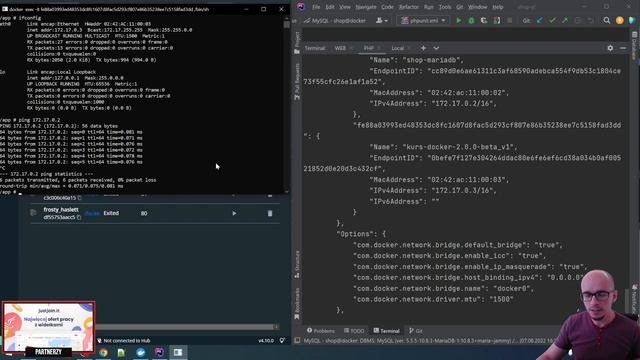This screenshot has width=640, height=360.
Task: Open the Code menu
Action: point(387,7)
